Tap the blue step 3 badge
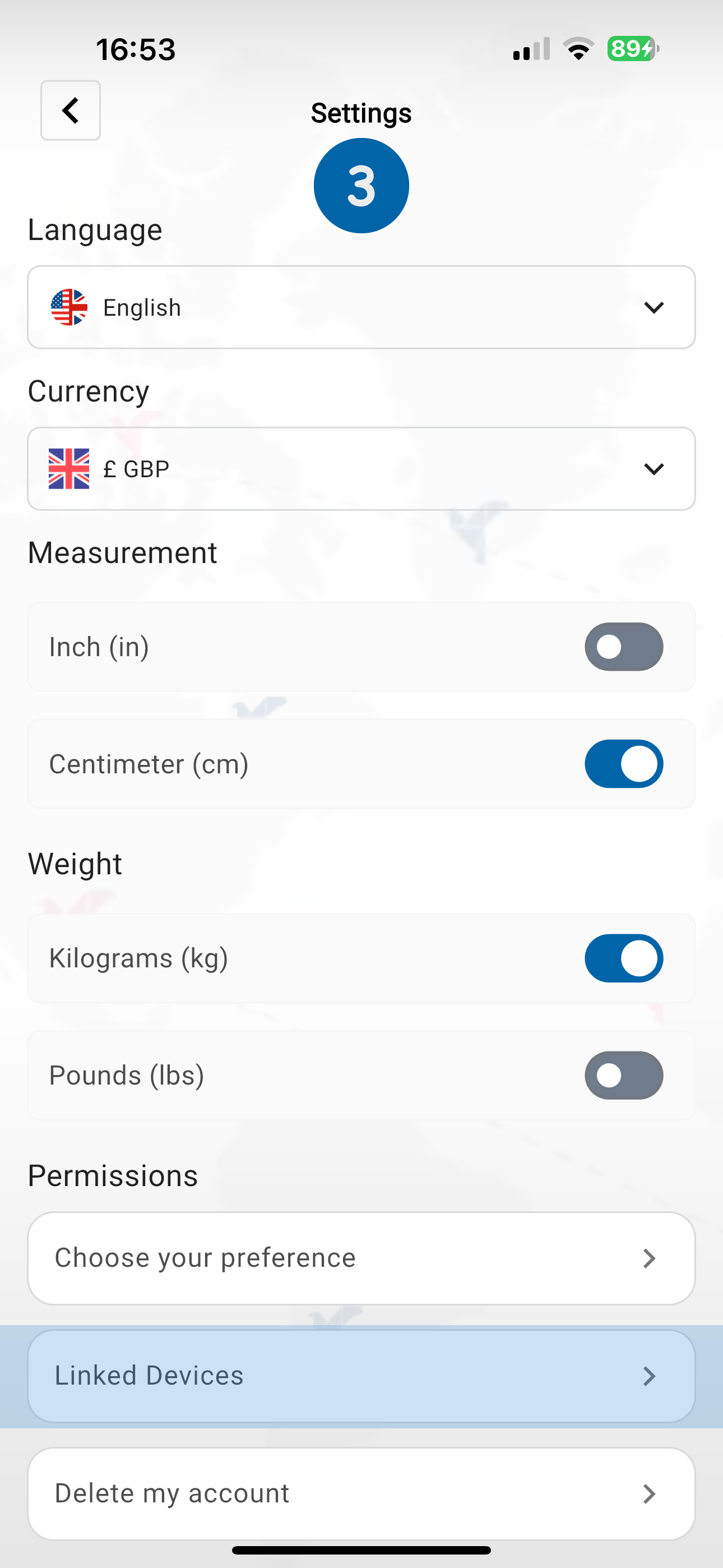Screen dimensions: 723x1568 (x=361, y=186)
